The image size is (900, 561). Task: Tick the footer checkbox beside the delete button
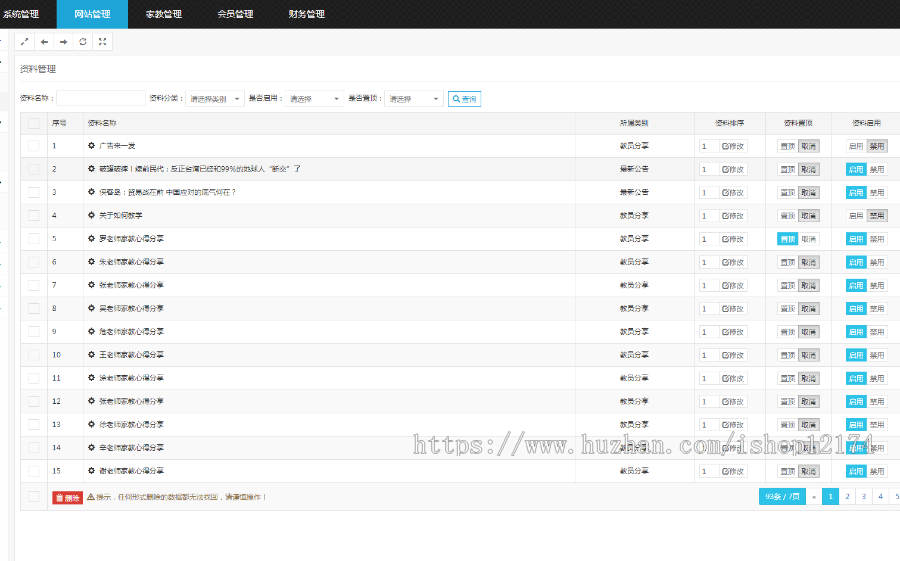tap(34, 497)
